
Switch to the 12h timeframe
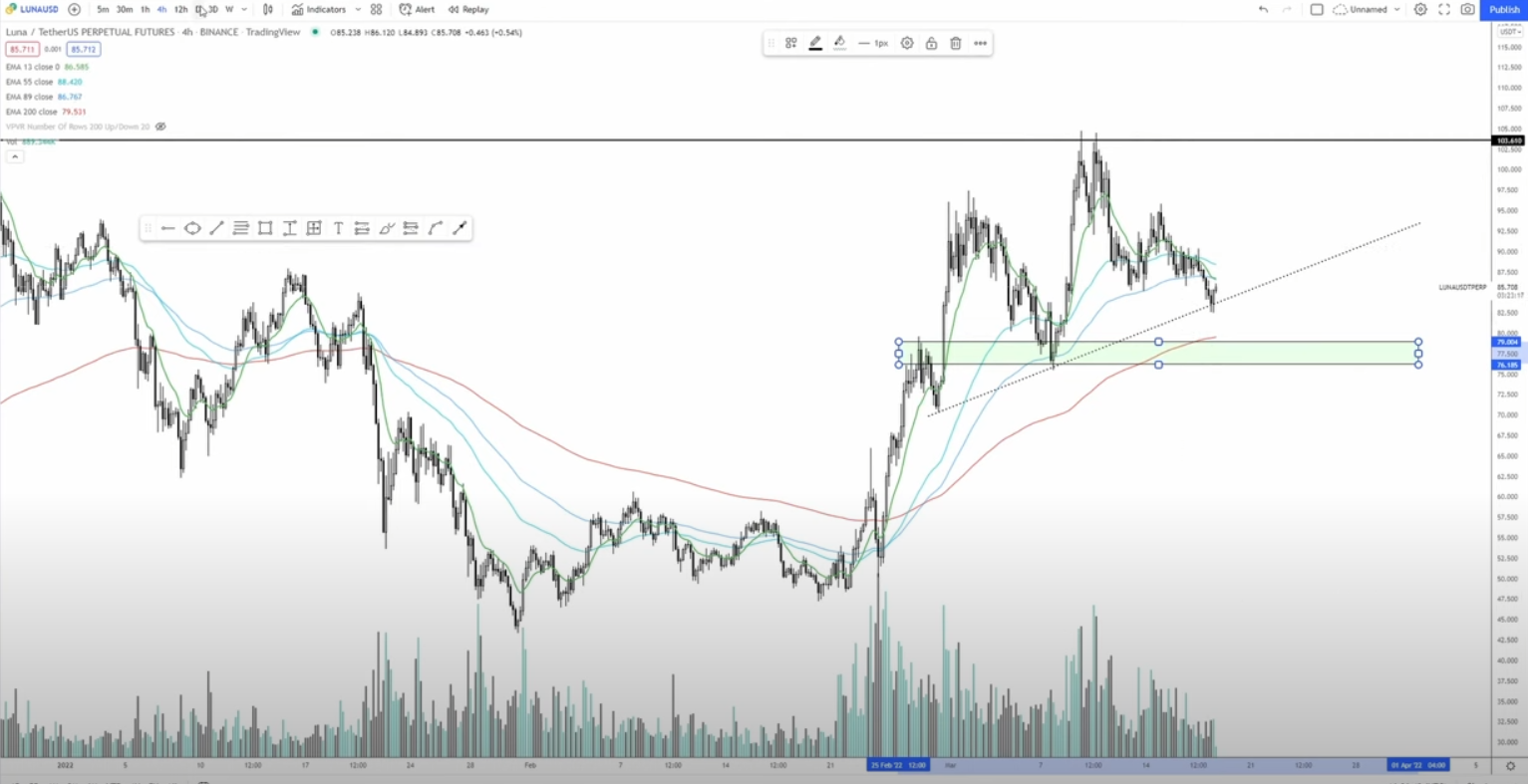point(180,9)
